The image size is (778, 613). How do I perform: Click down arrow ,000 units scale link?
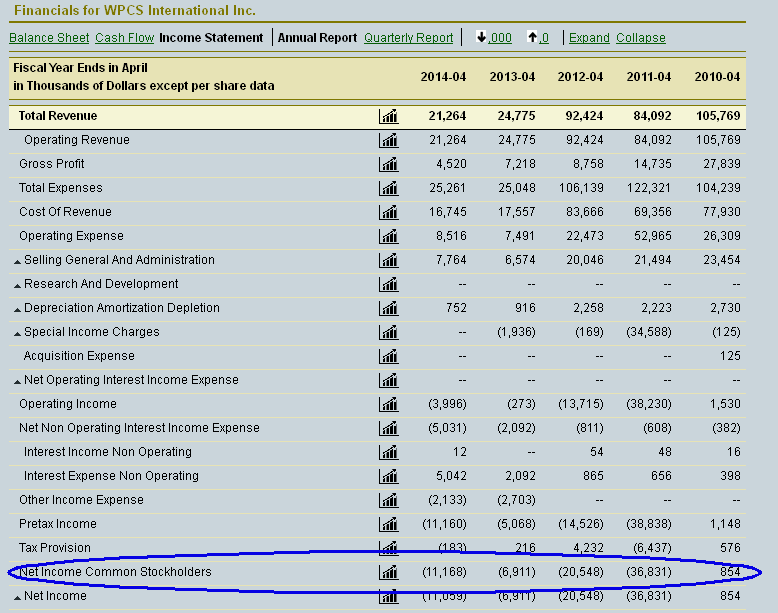click(x=494, y=38)
